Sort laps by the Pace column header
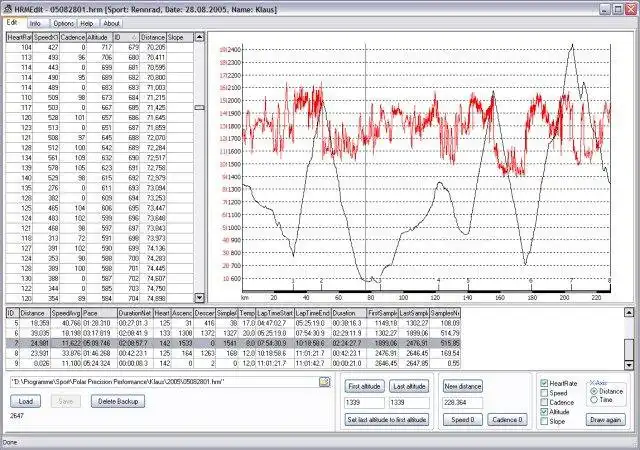The image size is (640, 450). [99, 313]
